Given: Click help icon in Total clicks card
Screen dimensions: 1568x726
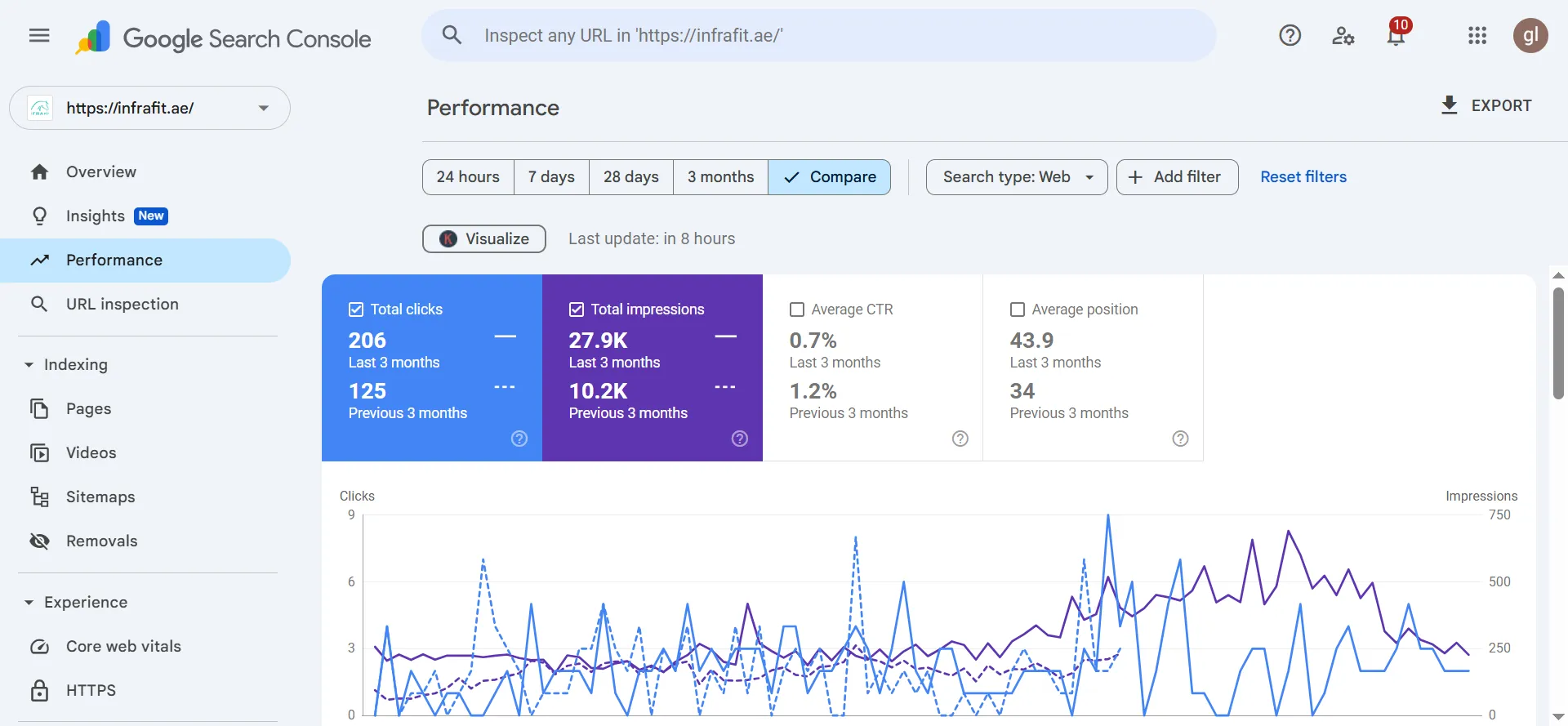Looking at the screenshot, I should tap(519, 439).
